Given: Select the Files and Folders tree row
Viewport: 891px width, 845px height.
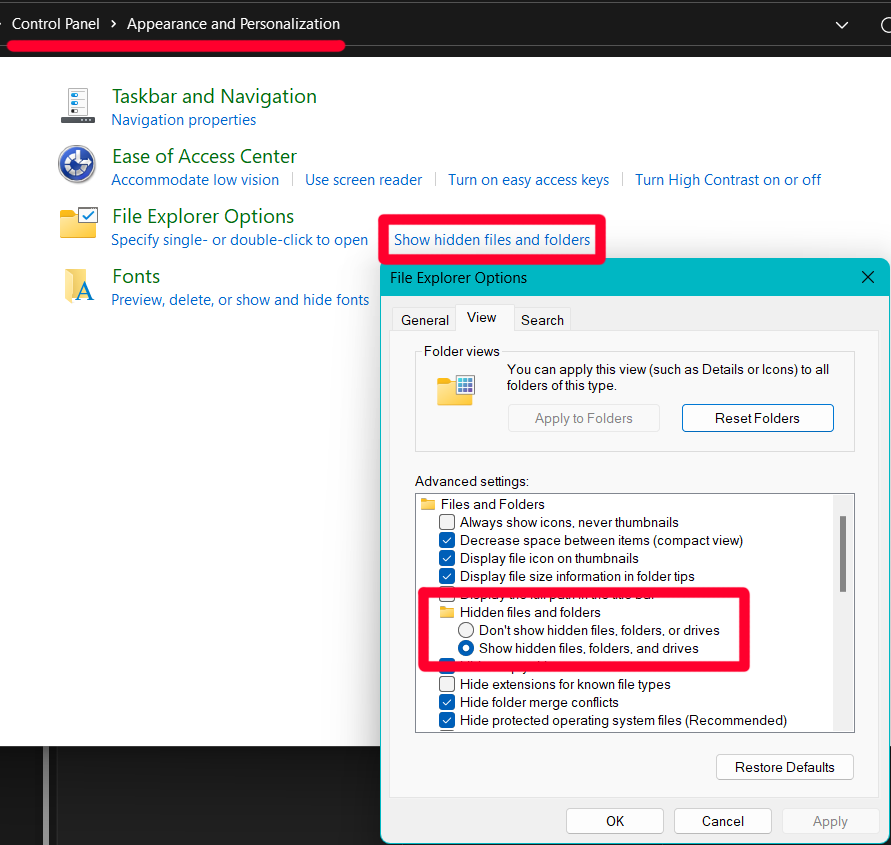Looking at the screenshot, I should [493, 504].
